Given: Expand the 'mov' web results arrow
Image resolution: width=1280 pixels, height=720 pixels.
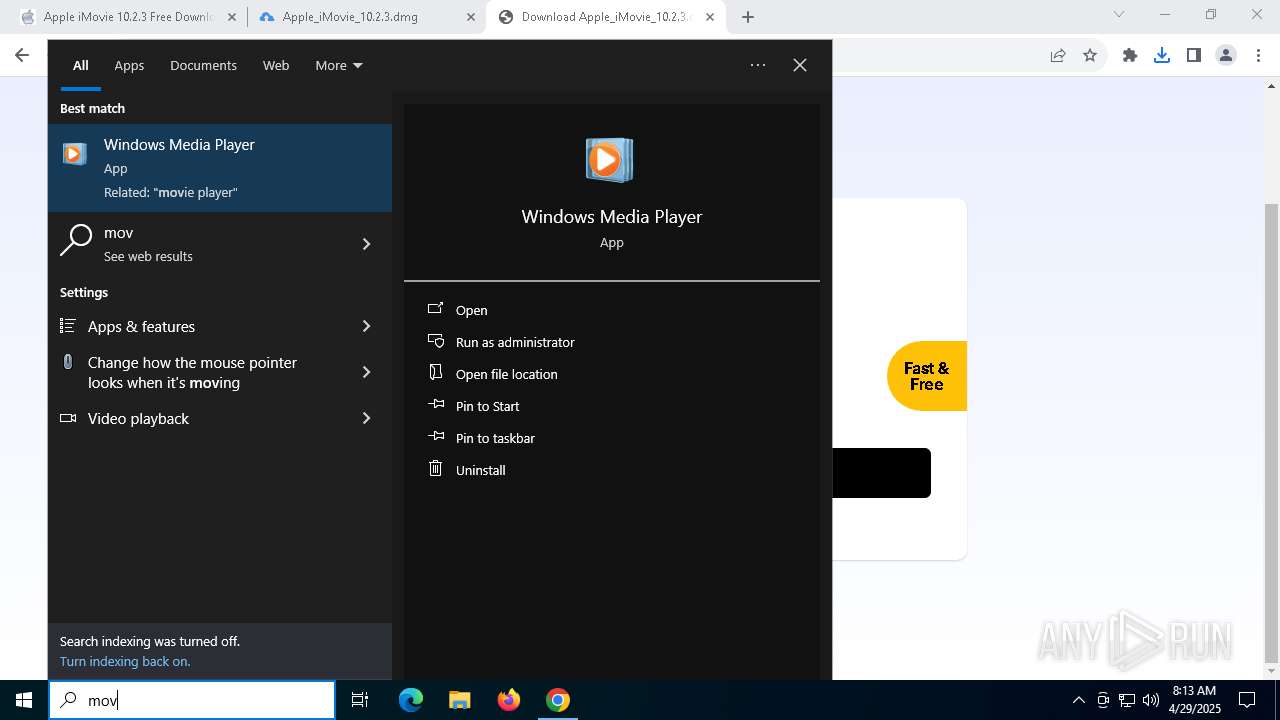Looking at the screenshot, I should 366,244.
